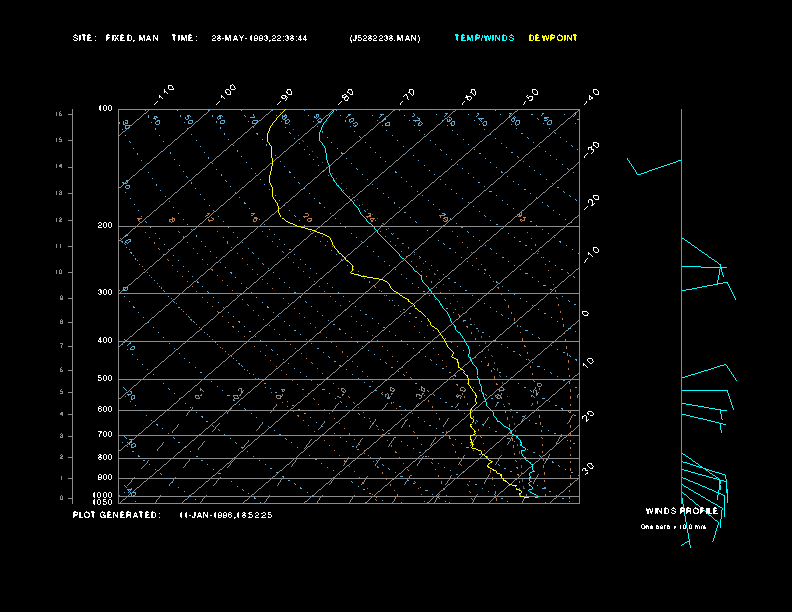Click the cyan TEMP/WINDS legend label
The height and width of the screenshot is (612, 792).
coord(484,38)
